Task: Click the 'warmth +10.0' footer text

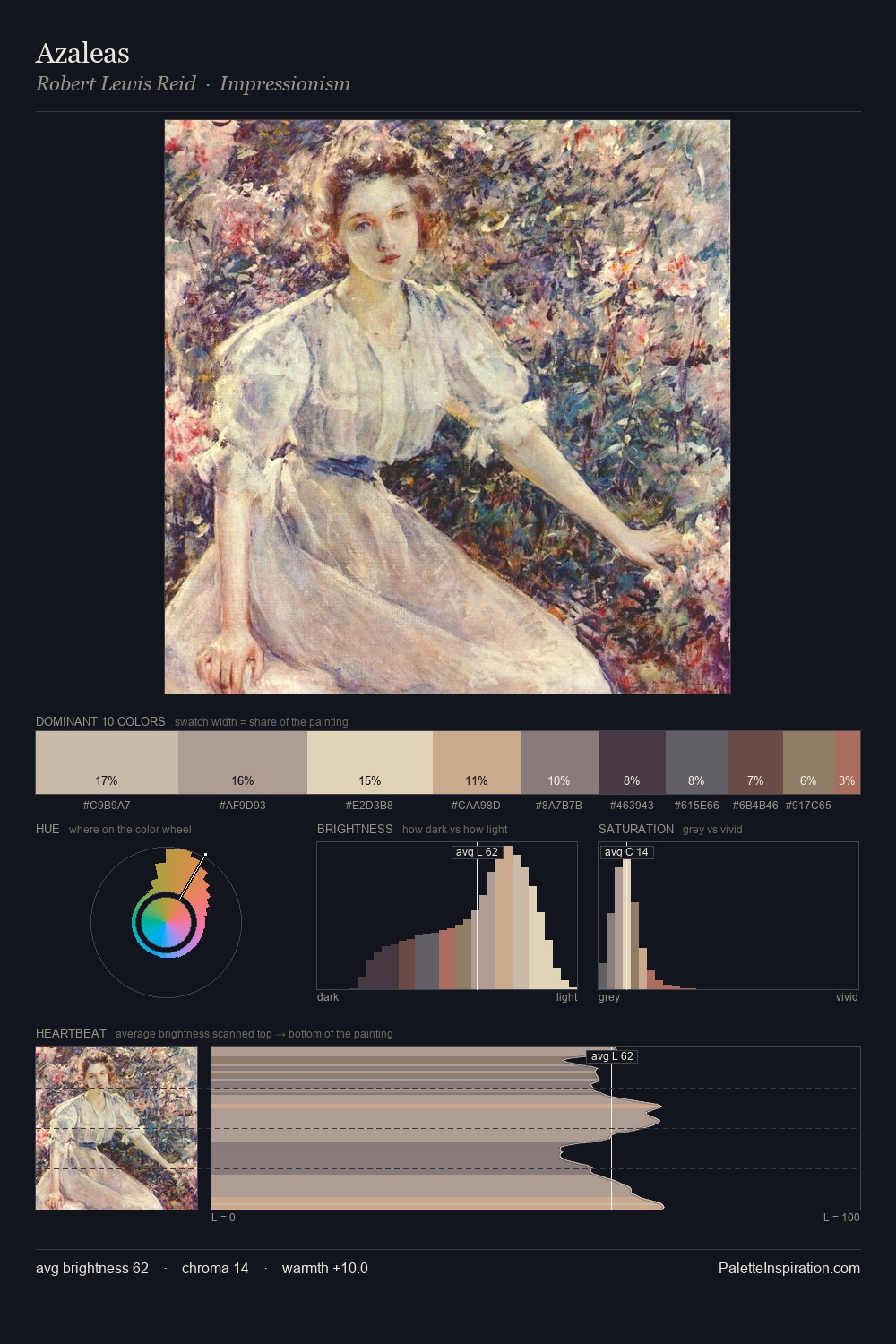Action: point(325,1268)
